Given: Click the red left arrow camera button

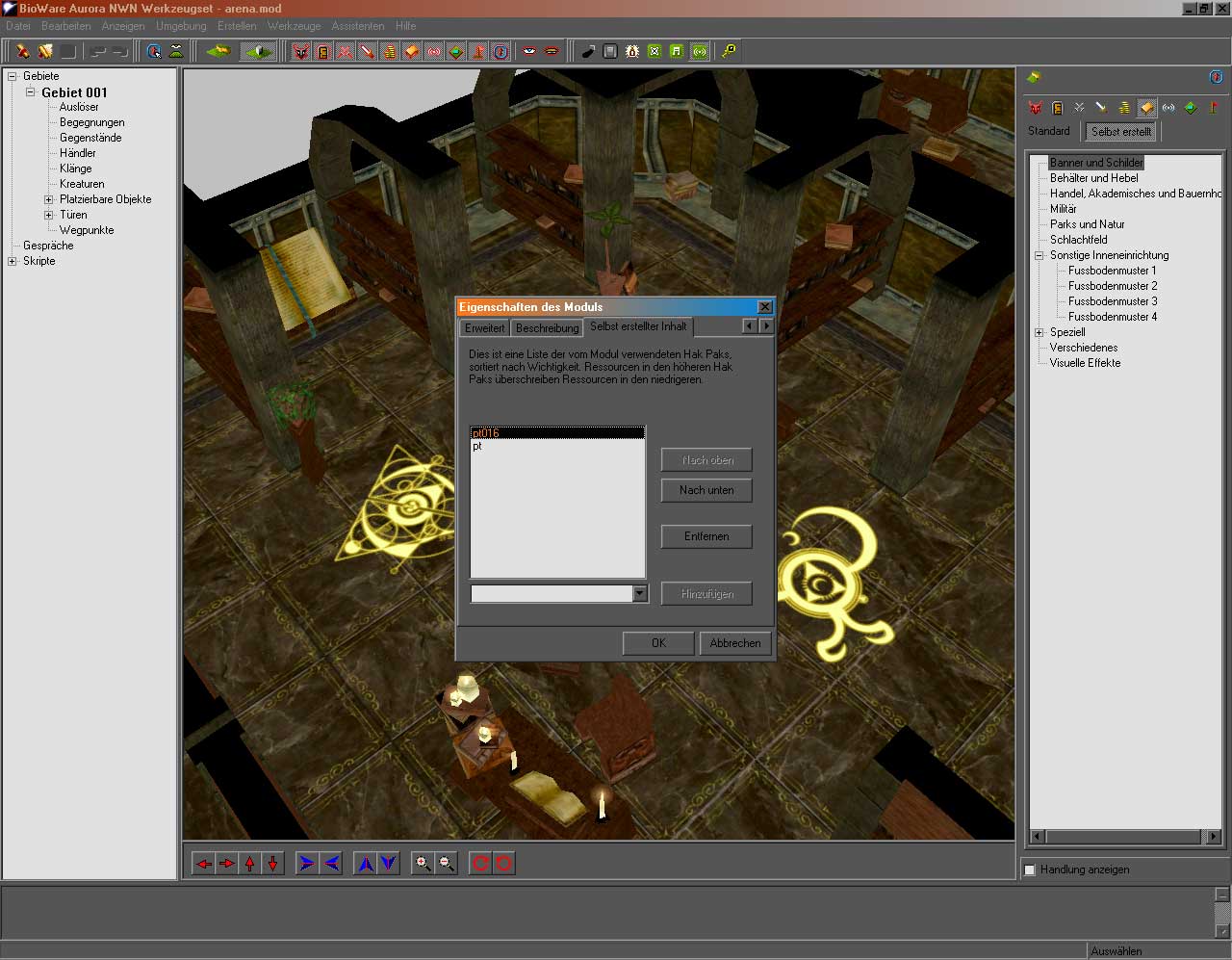Looking at the screenshot, I should 204,864.
